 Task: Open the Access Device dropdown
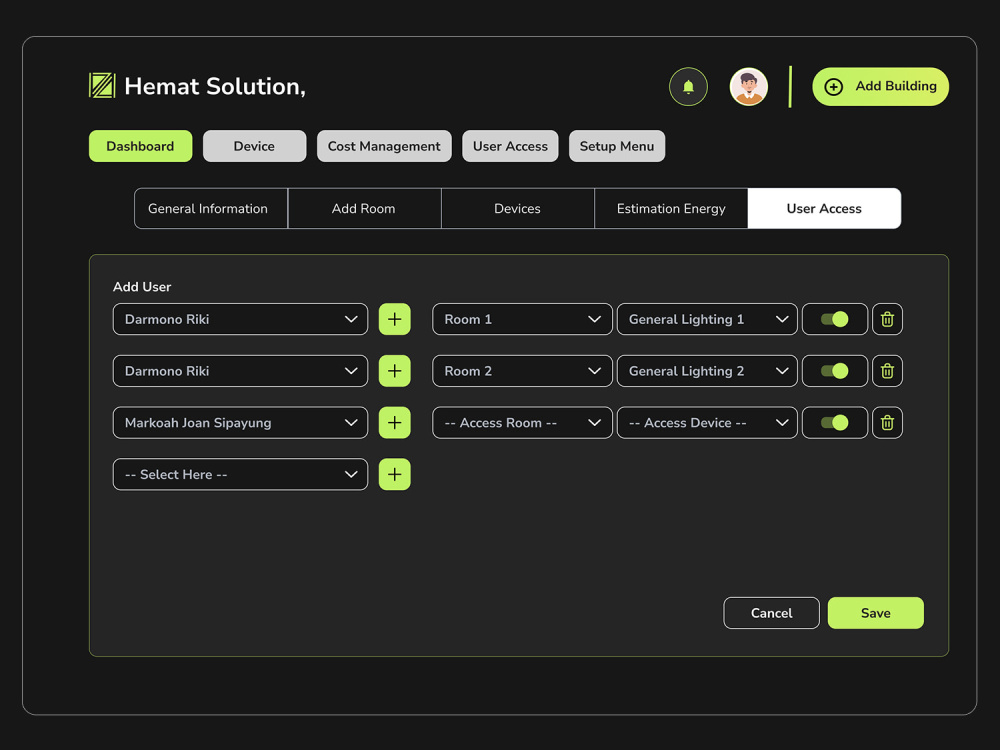tap(707, 422)
